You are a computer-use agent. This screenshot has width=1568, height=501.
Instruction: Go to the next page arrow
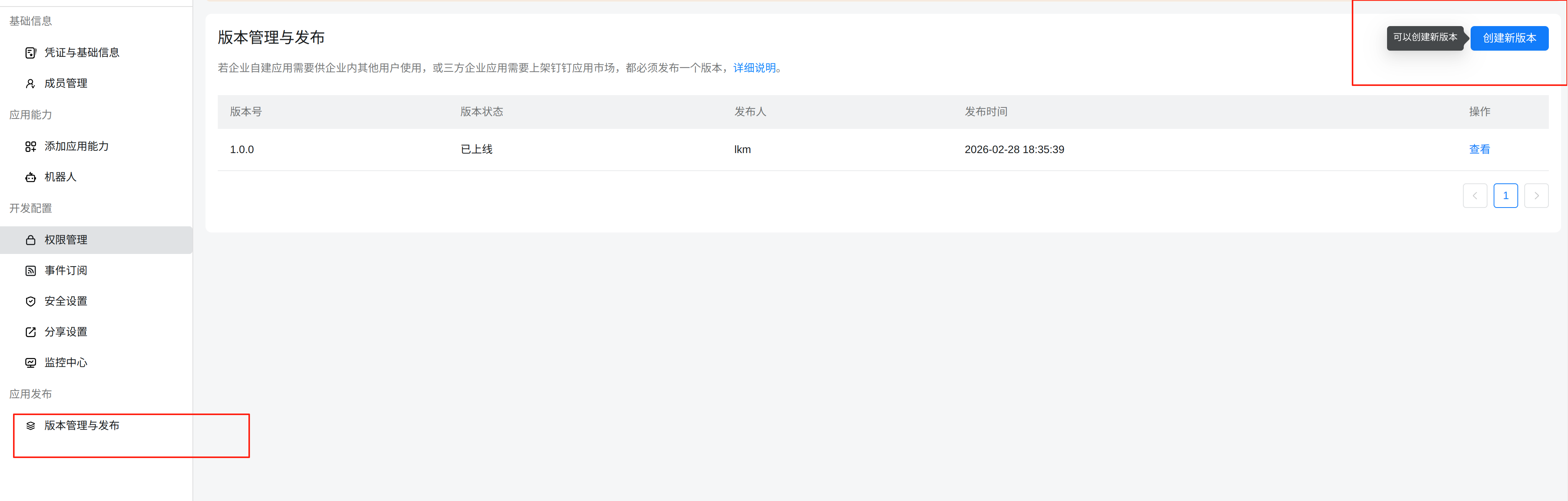pyautogui.click(x=1536, y=195)
